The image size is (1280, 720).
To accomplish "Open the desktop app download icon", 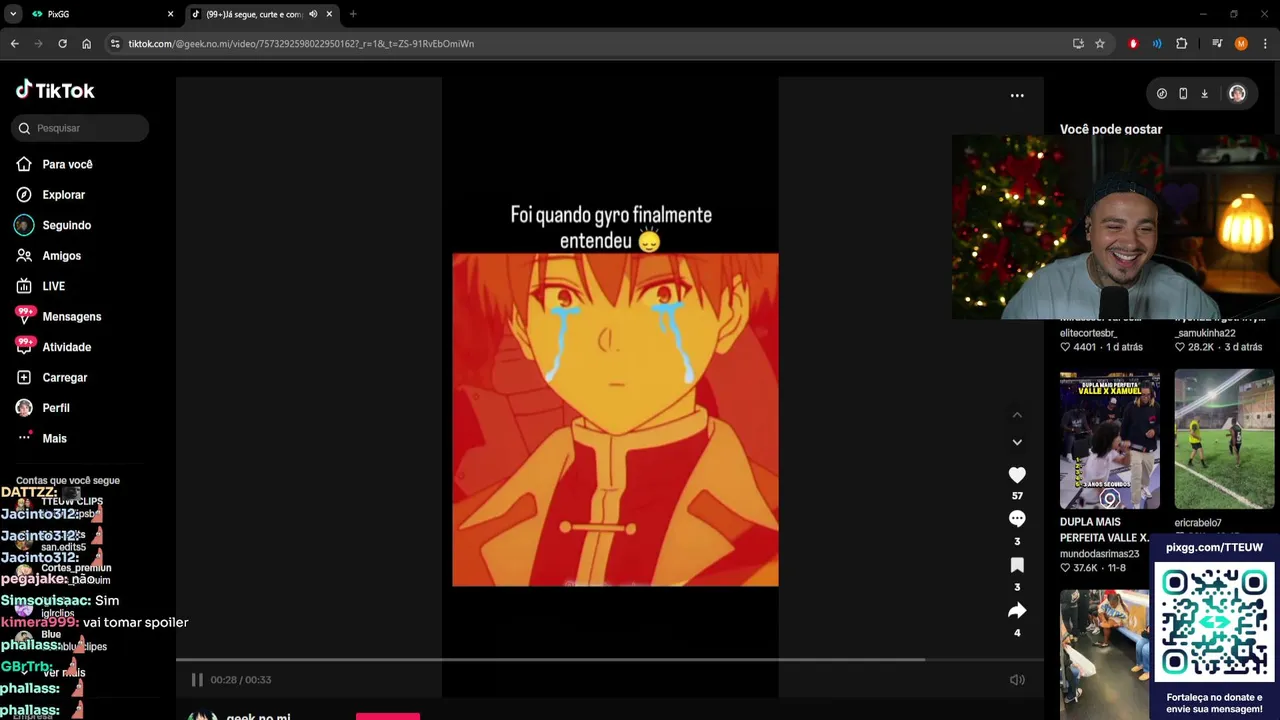I will point(1205,94).
